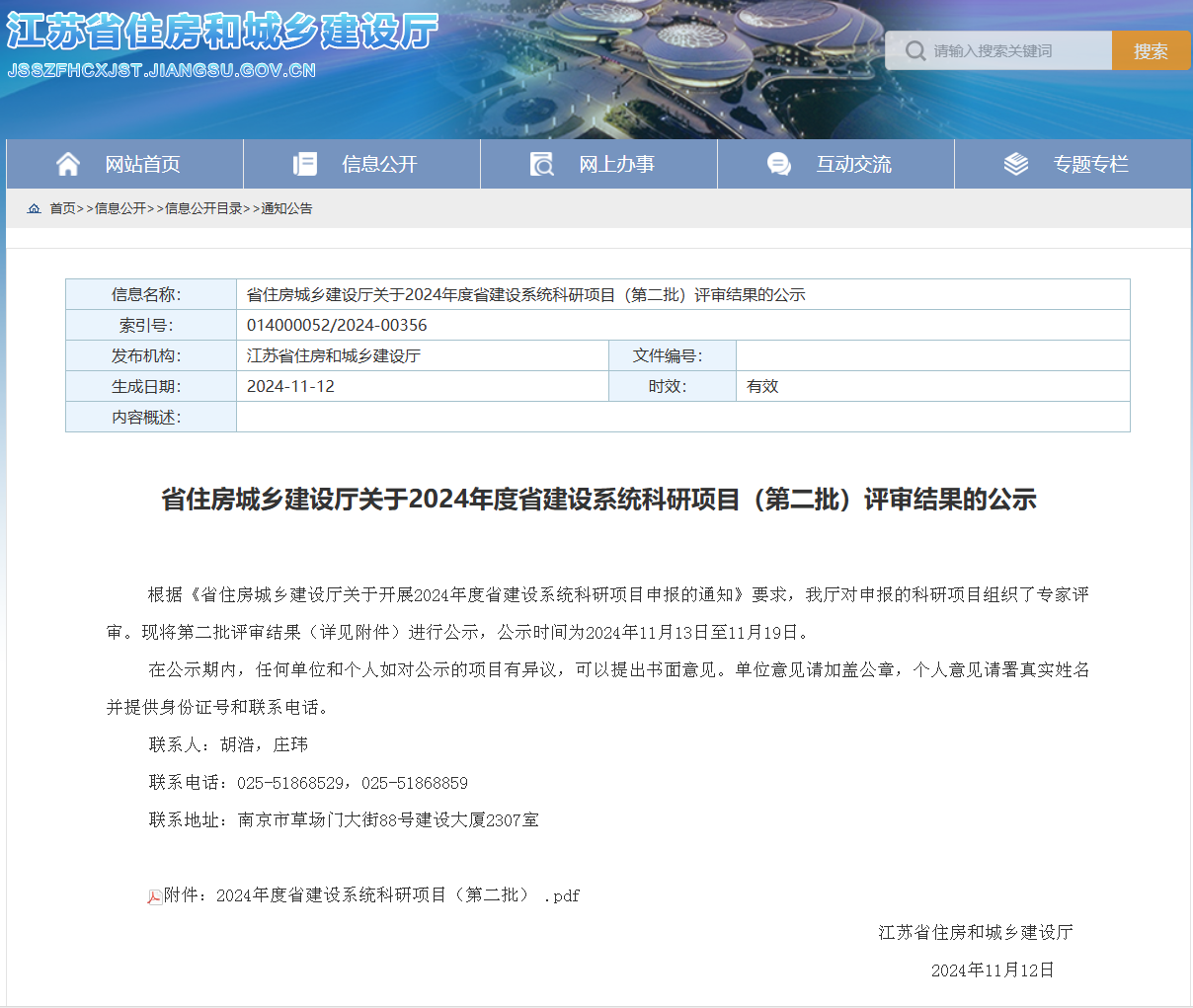This screenshot has width=1193, height=1008.
Task: Open the 网站首页 menu item
Action: pyautogui.click(x=124, y=164)
